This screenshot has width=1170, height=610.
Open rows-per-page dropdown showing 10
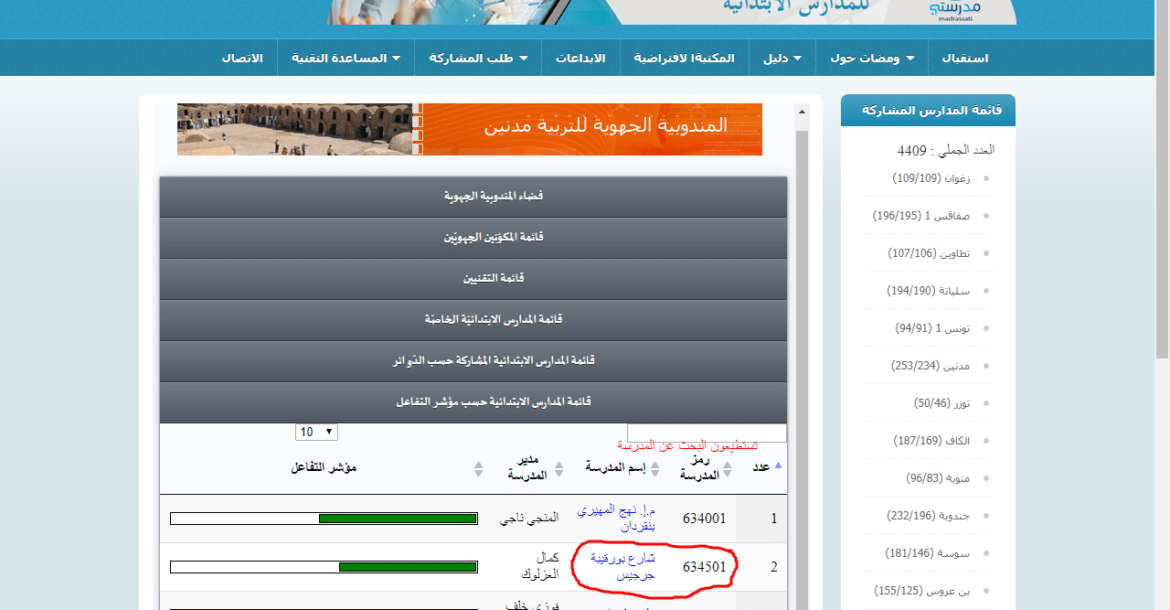click(316, 432)
